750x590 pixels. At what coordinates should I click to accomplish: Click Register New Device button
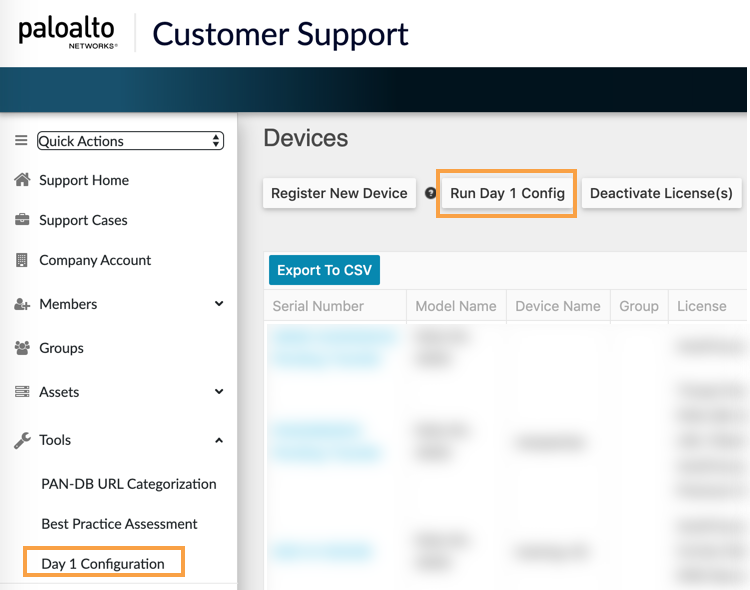pyautogui.click(x=339, y=193)
